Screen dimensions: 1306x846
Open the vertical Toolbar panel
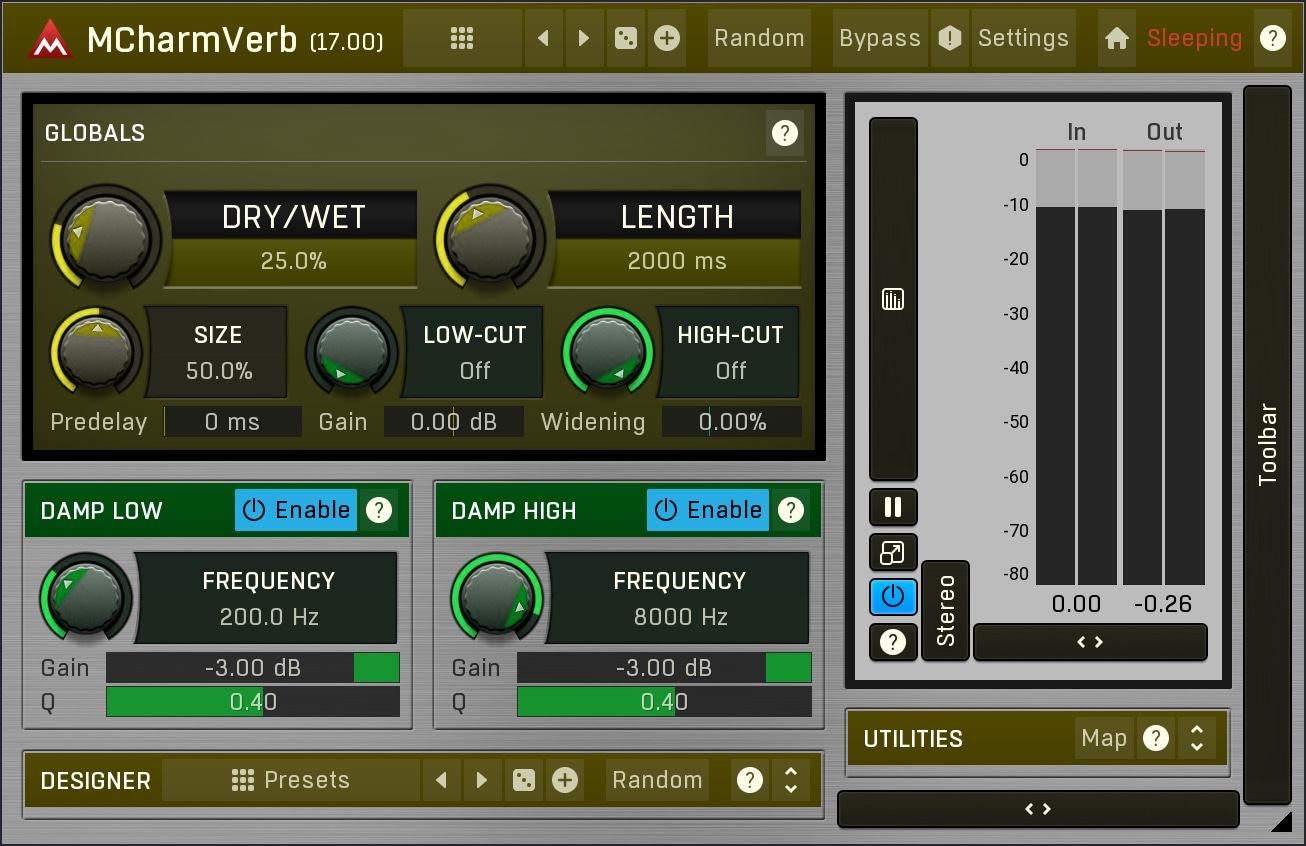click(1267, 444)
